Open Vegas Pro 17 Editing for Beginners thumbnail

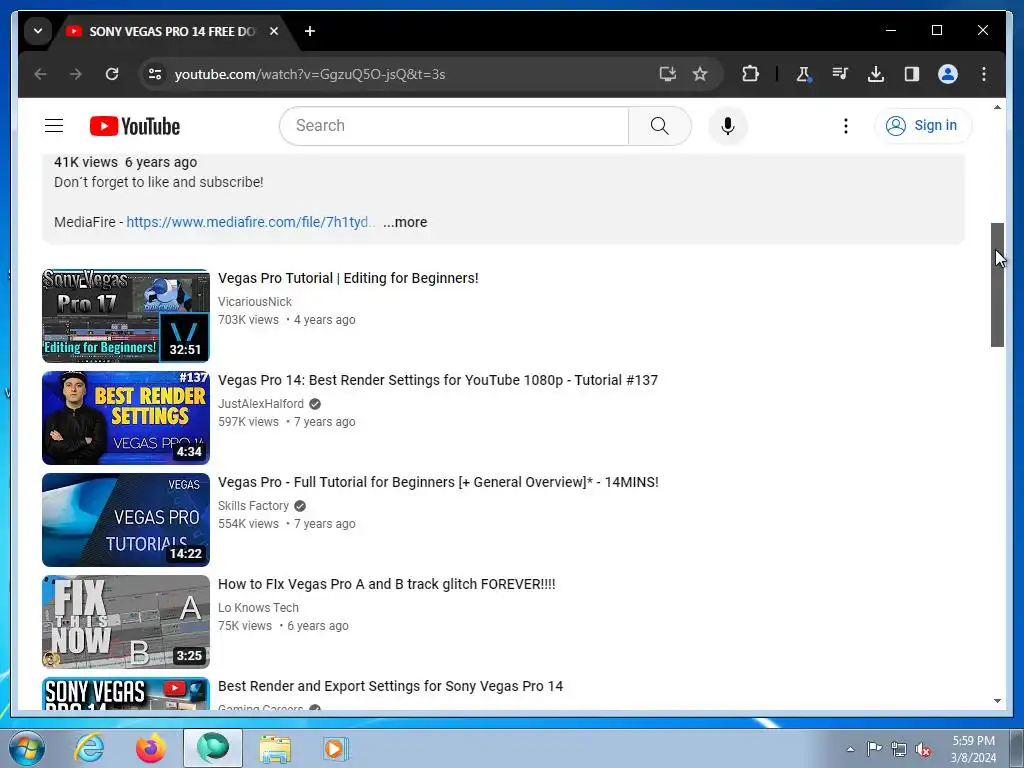pyautogui.click(x=125, y=315)
